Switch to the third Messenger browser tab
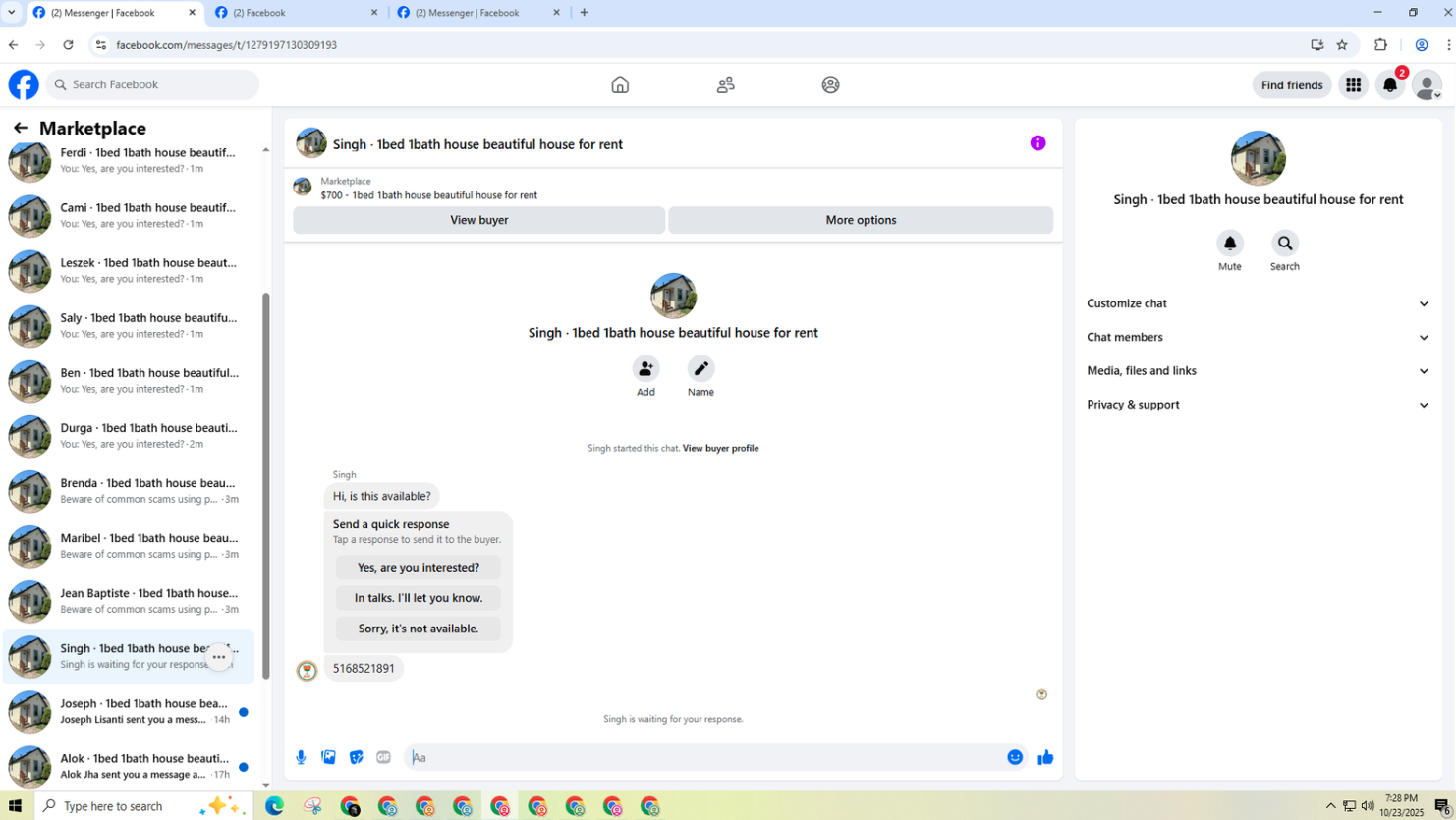This screenshot has height=820, width=1456. pyautogui.click(x=479, y=13)
